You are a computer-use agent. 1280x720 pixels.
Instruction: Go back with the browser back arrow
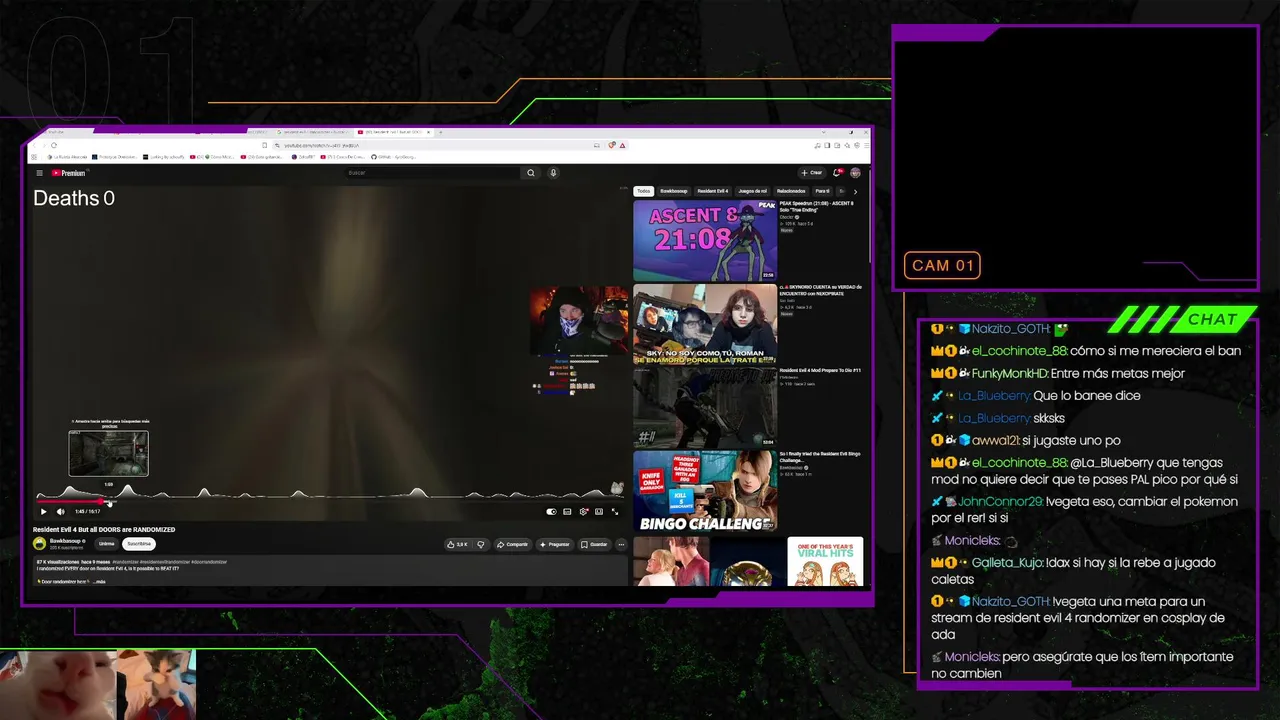pos(35,145)
